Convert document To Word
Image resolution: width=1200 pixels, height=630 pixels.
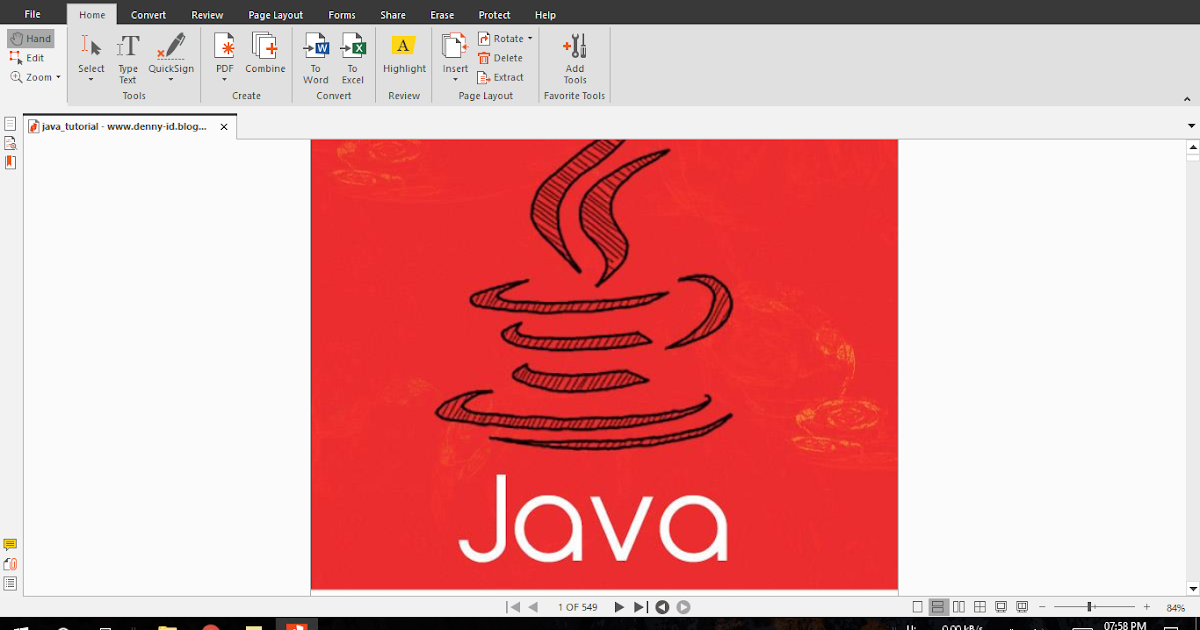click(316, 58)
